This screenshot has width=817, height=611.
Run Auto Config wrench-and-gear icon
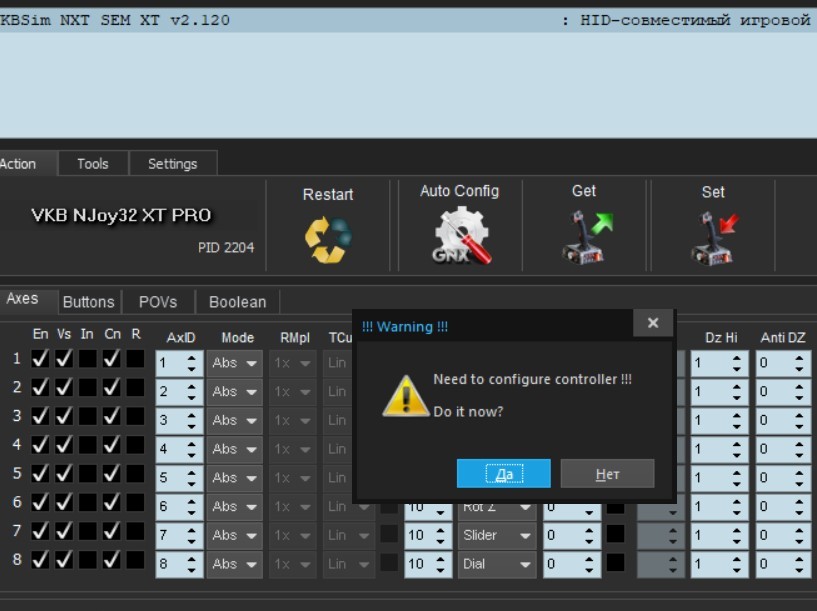[461, 235]
